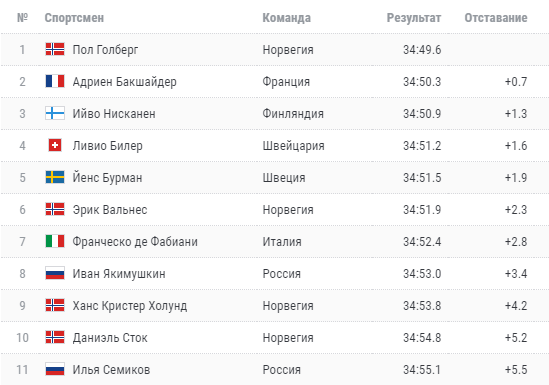Select the Команда column header
The height and width of the screenshot is (385, 549).
pyautogui.click(x=286, y=18)
